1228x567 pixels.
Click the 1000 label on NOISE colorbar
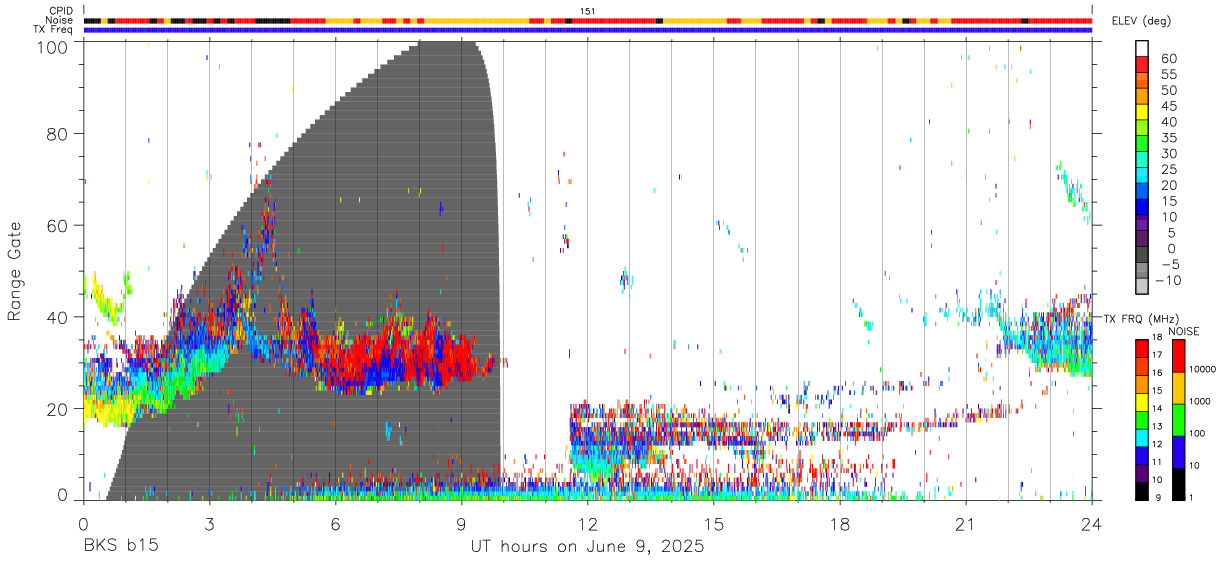click(1200, 403)
